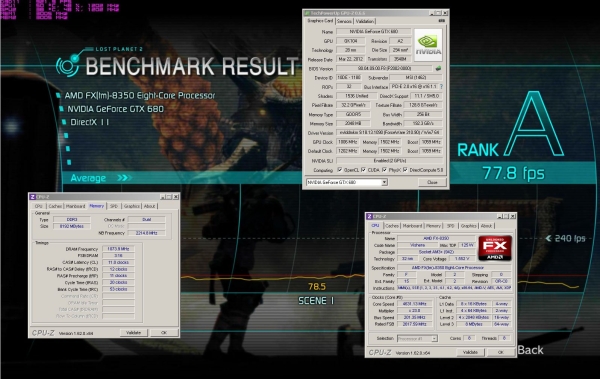Open the Caches tab in the CPU-Z CPU window
Image resolution: width=600 pixels, height=379 pixels.
[x=391, y=226]
